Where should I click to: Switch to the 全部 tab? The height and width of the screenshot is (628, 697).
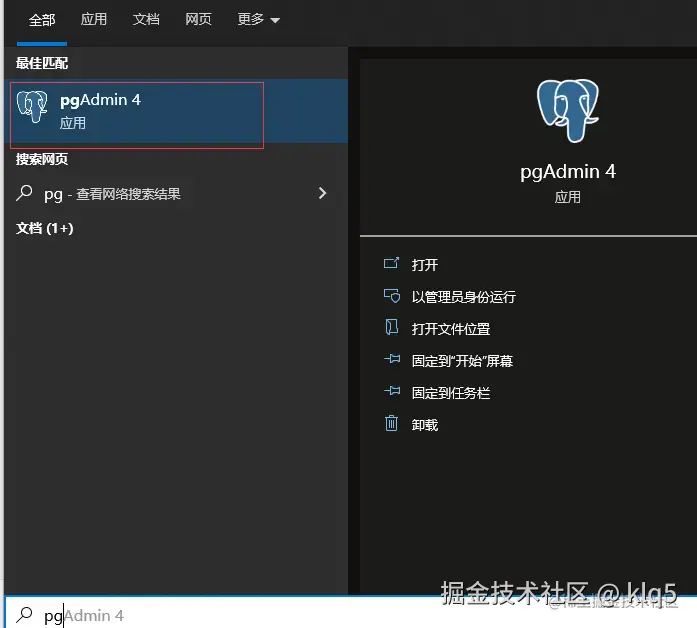tap(42, 20)
